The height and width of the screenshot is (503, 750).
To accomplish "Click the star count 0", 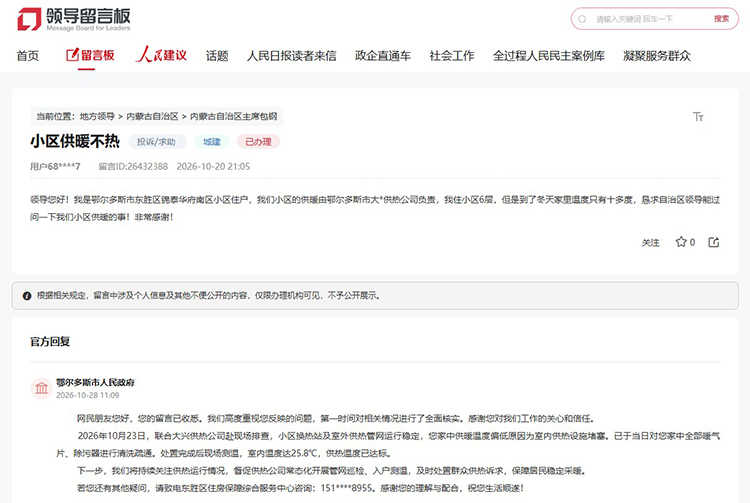I will 692,242.
